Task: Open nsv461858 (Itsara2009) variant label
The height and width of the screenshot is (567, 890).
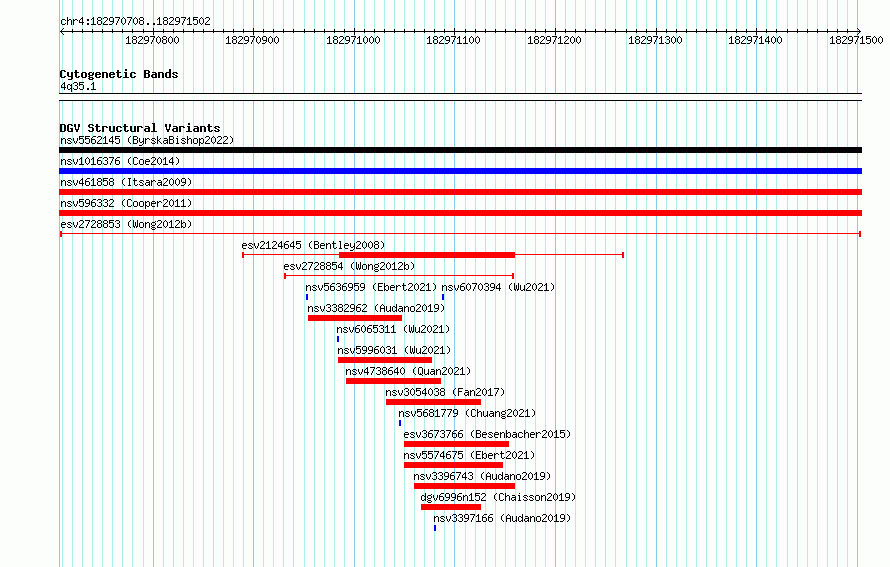Action: click(x=126, y=182)
